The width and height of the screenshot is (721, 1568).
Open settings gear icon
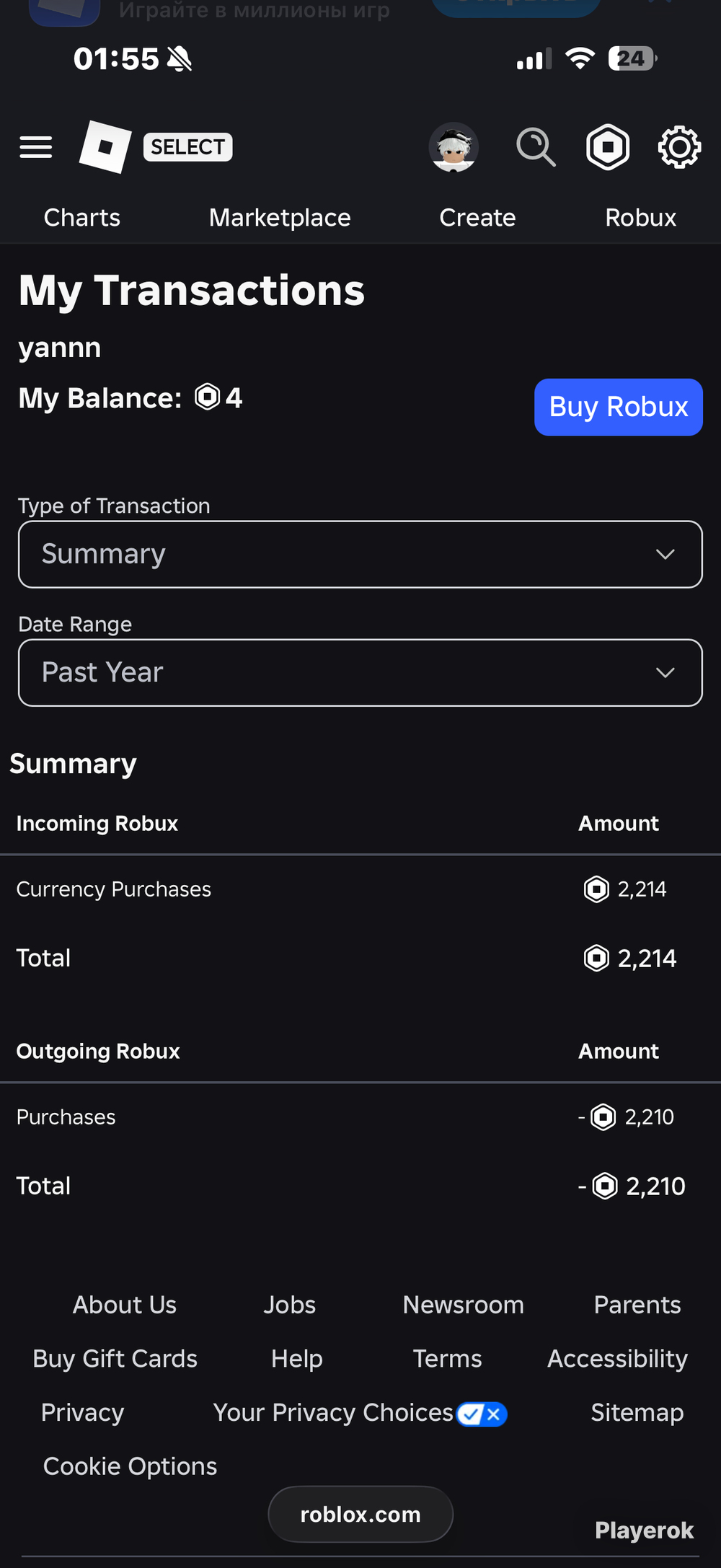tap(679, 147)
